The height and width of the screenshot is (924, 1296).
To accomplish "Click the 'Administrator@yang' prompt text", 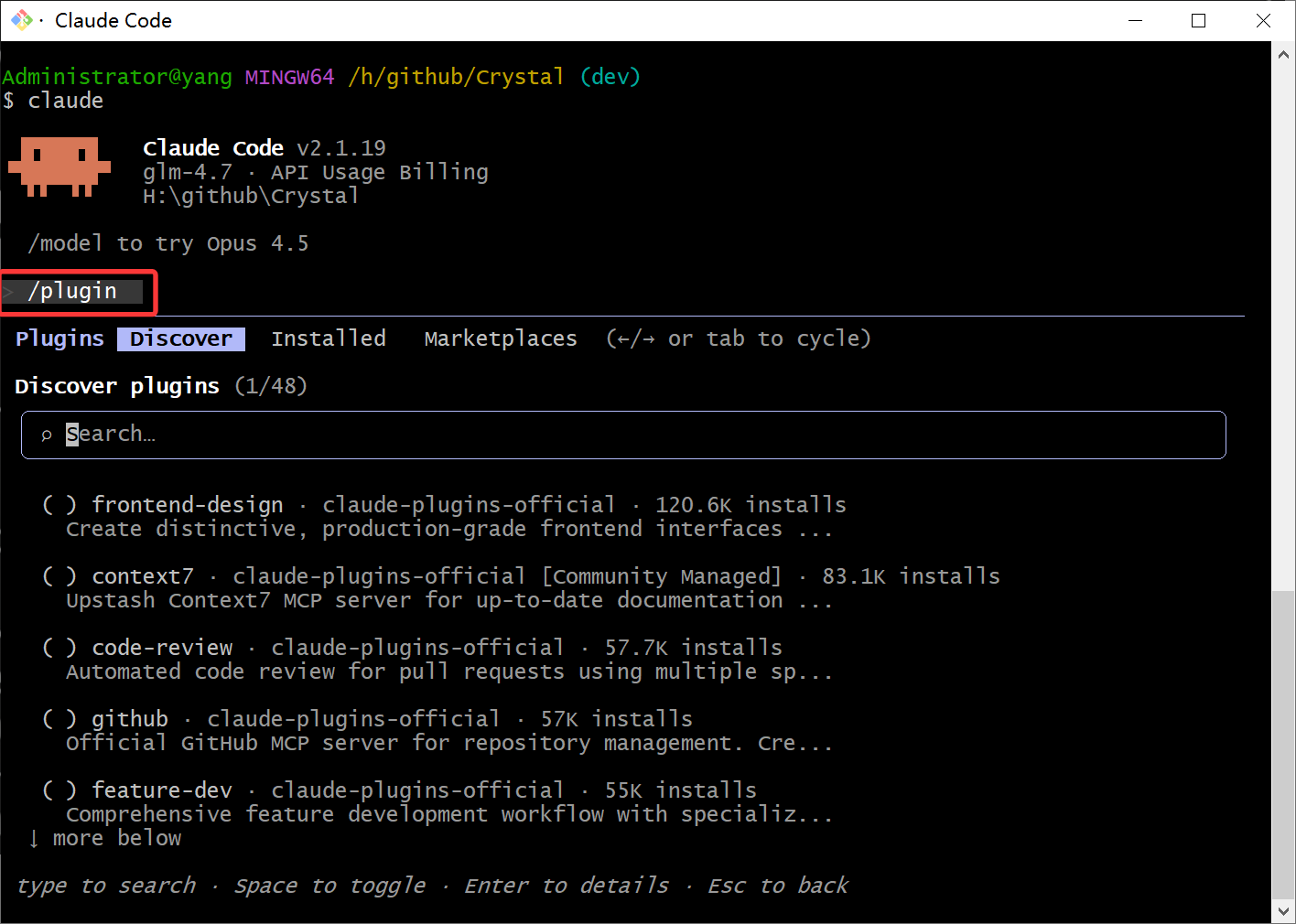I will [117, 77].
